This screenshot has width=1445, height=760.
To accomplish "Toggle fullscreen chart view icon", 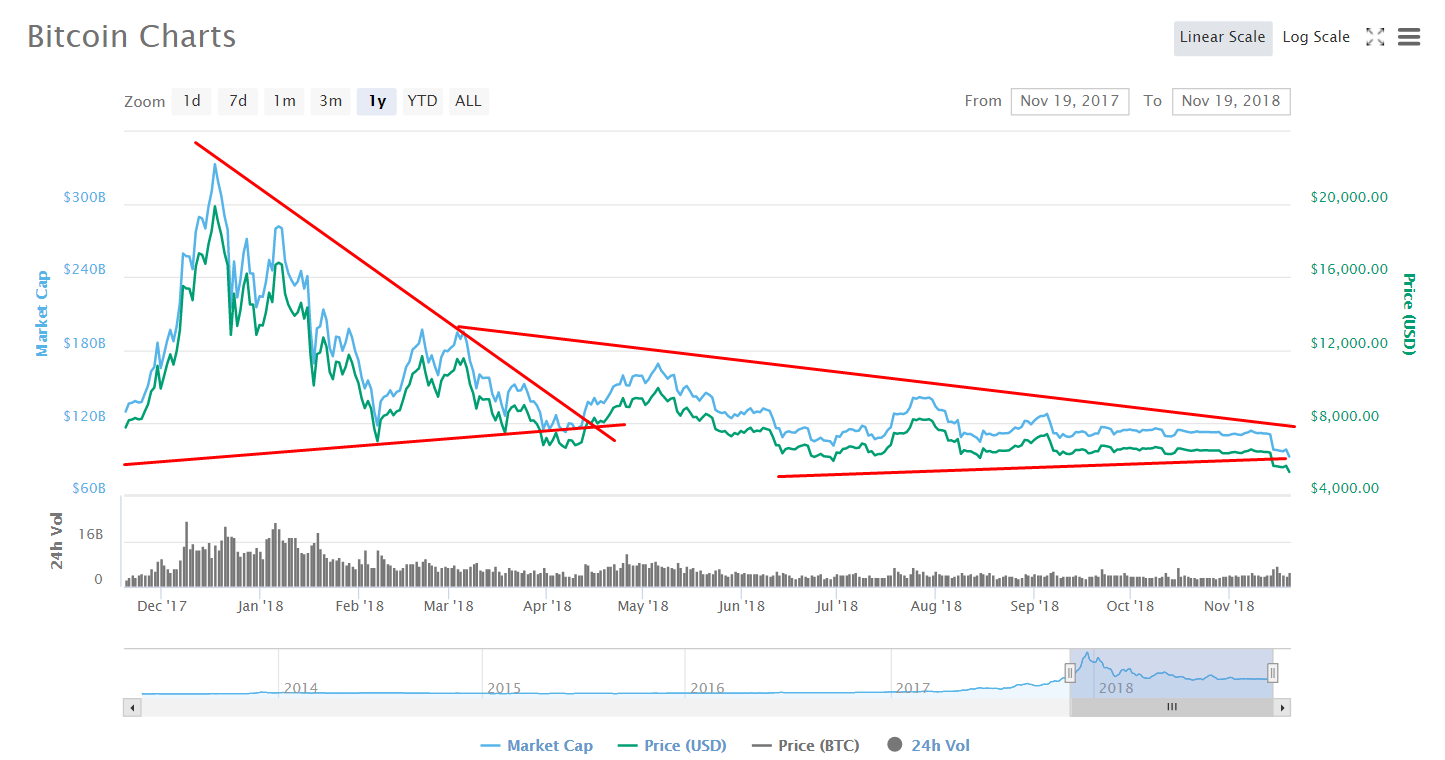I will point(1375,37).
